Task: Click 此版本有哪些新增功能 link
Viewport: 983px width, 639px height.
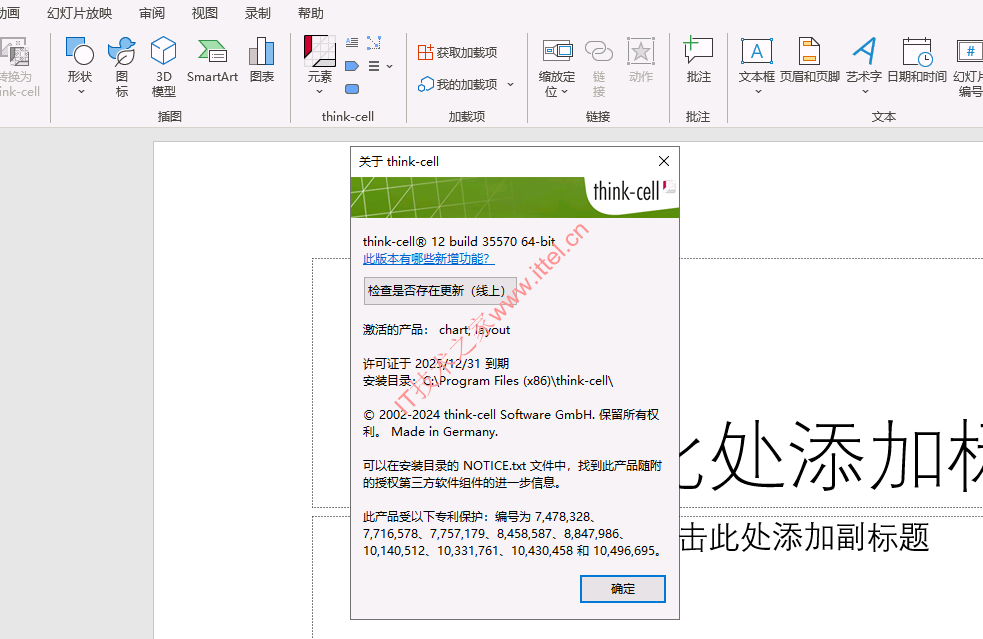Action: pos(428,258)
